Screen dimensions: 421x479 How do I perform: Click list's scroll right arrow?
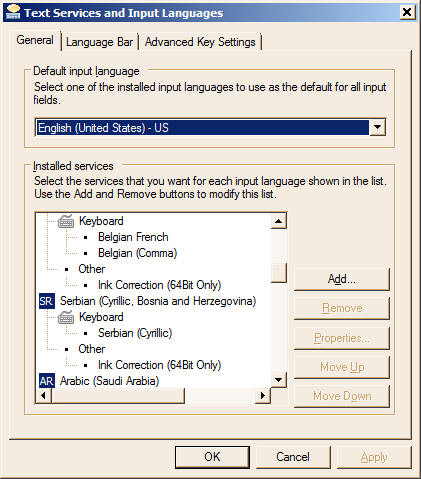pyautogui.click(x=263, y=396)
